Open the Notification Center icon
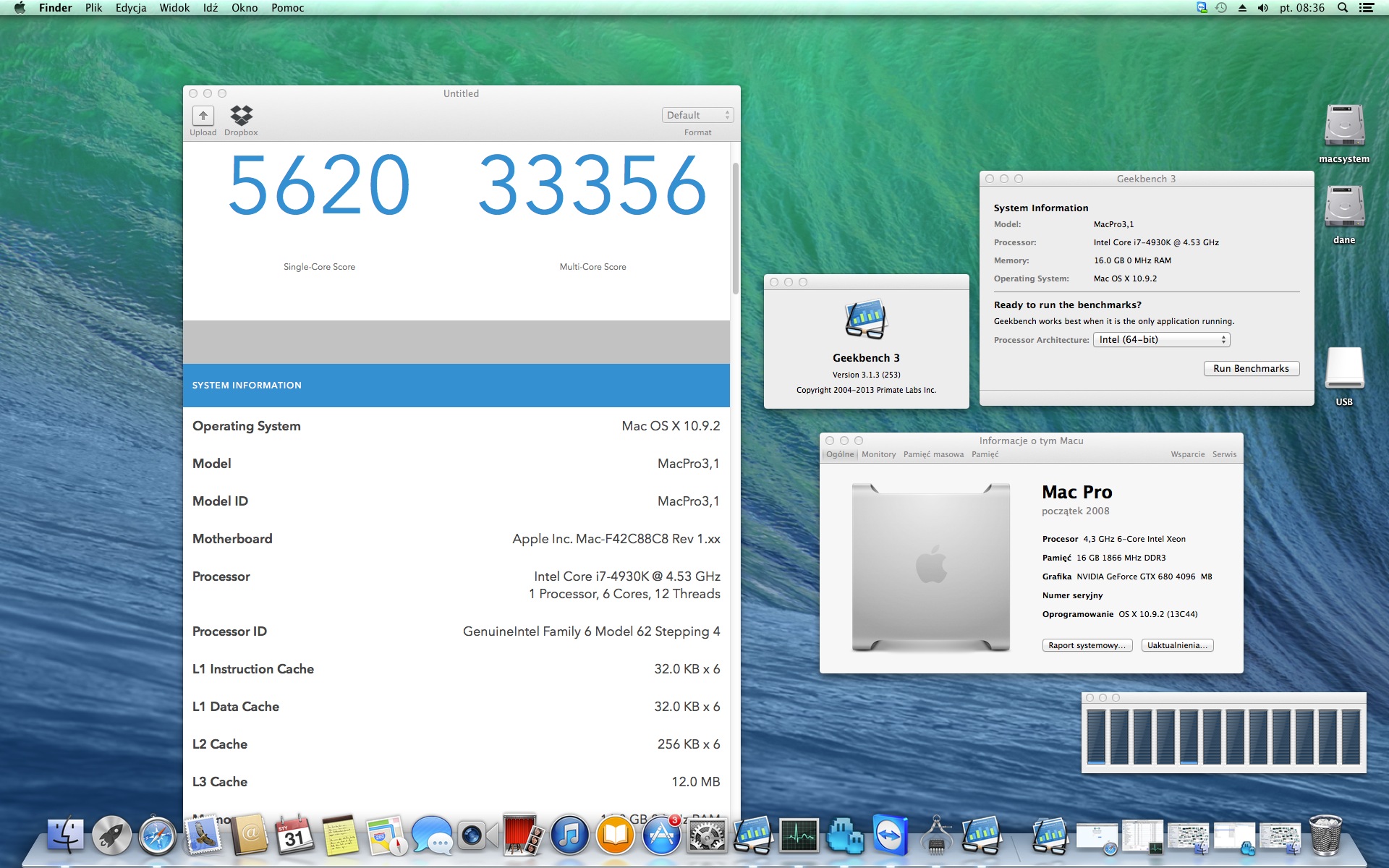The height and width of the screenshot is (868, 1389). 1367,8
